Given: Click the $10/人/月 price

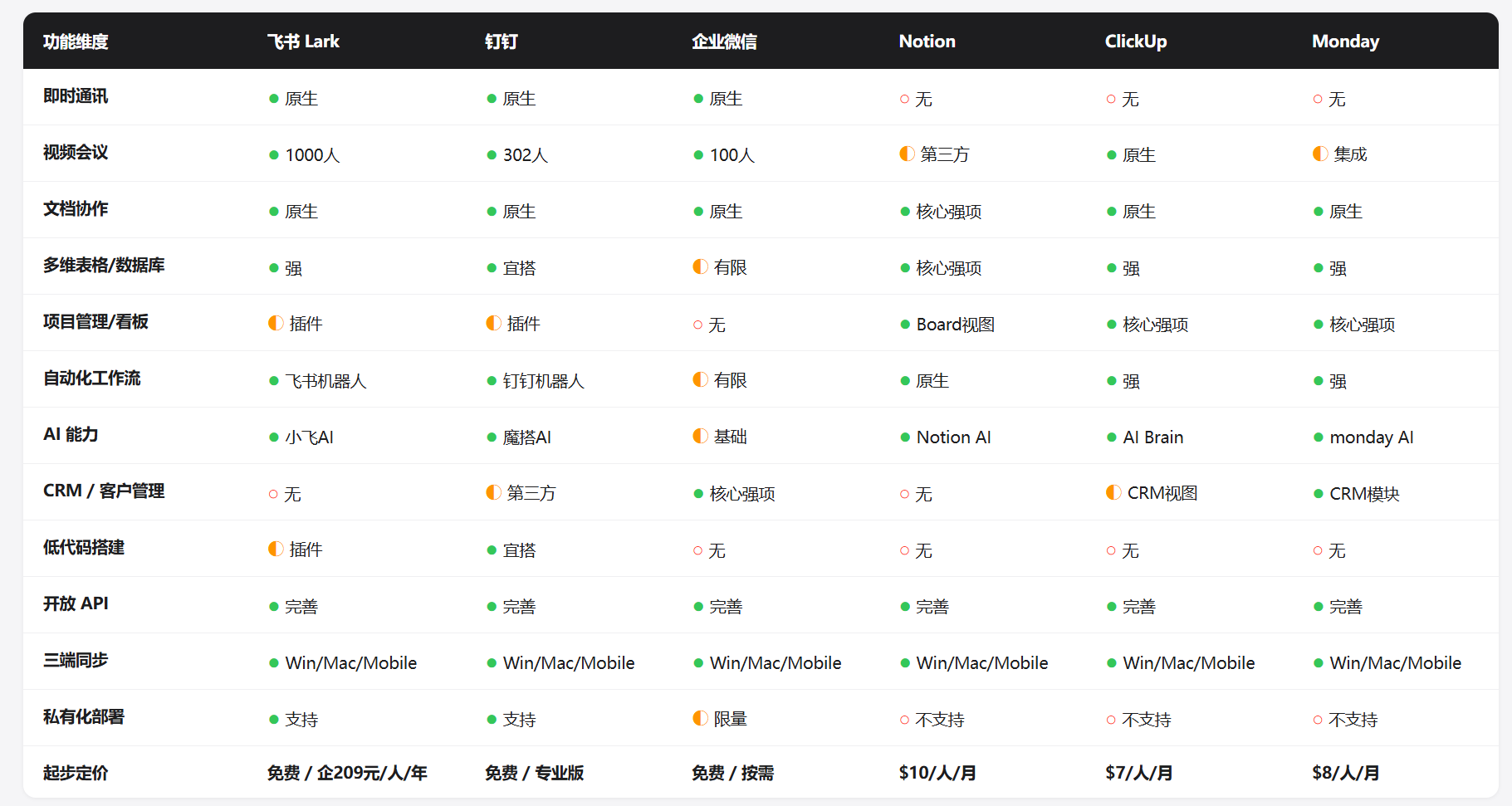Looking at the screenshot, I should click(937, 774).
